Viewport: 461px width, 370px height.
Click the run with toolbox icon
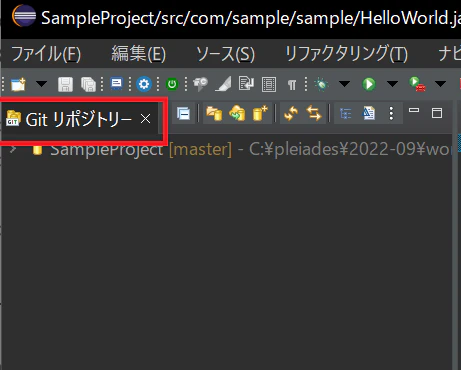click(417, 84)
